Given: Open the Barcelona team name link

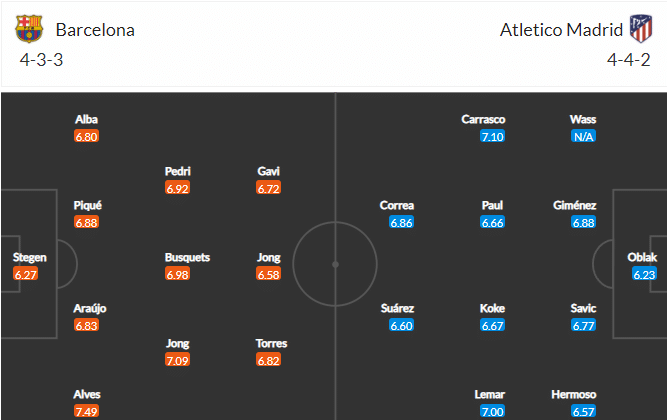Looking at the screenshot, I should click(x=95, y=30).
